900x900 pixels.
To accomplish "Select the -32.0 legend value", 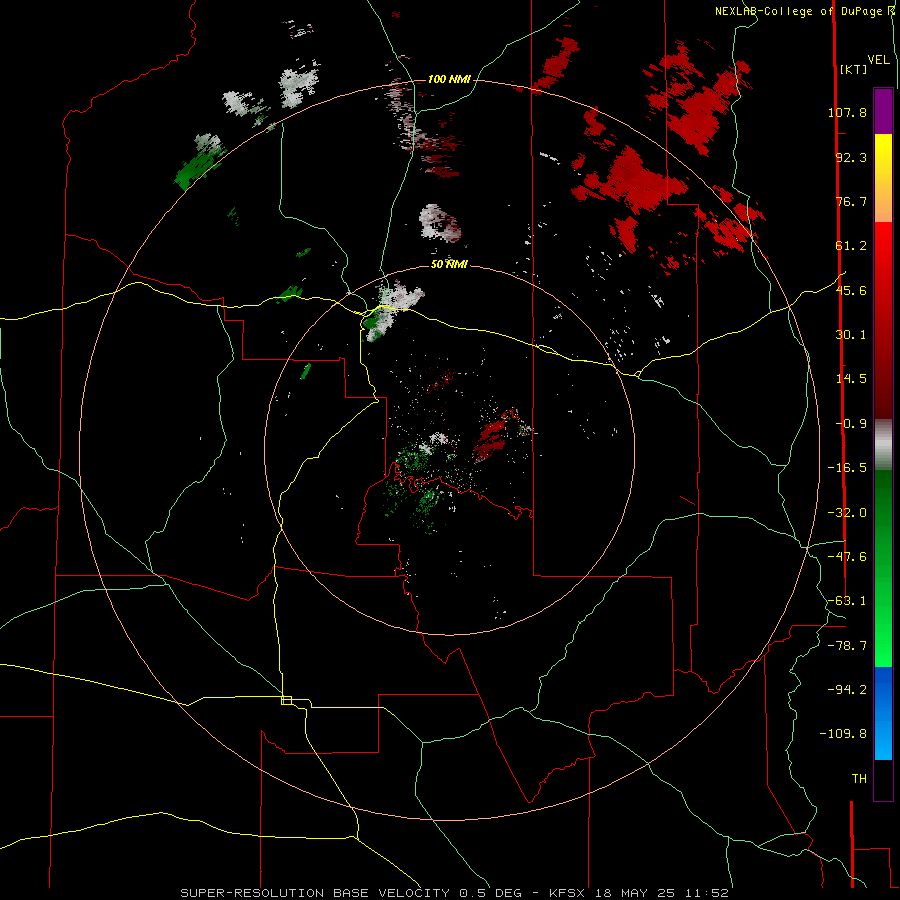I will (x=847, y=513).
